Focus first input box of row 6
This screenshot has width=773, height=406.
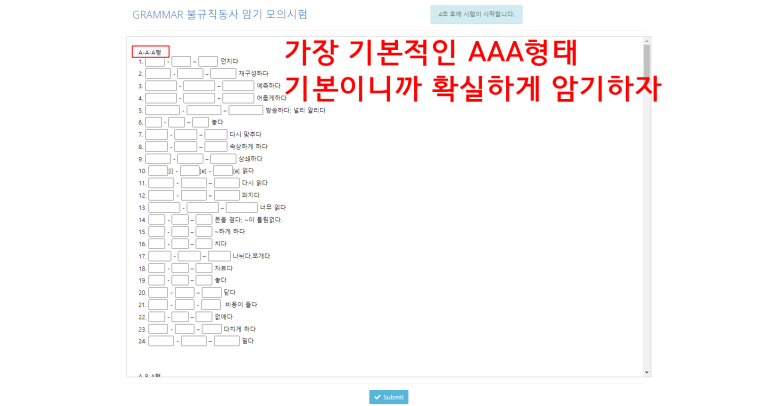pos(153,122)
